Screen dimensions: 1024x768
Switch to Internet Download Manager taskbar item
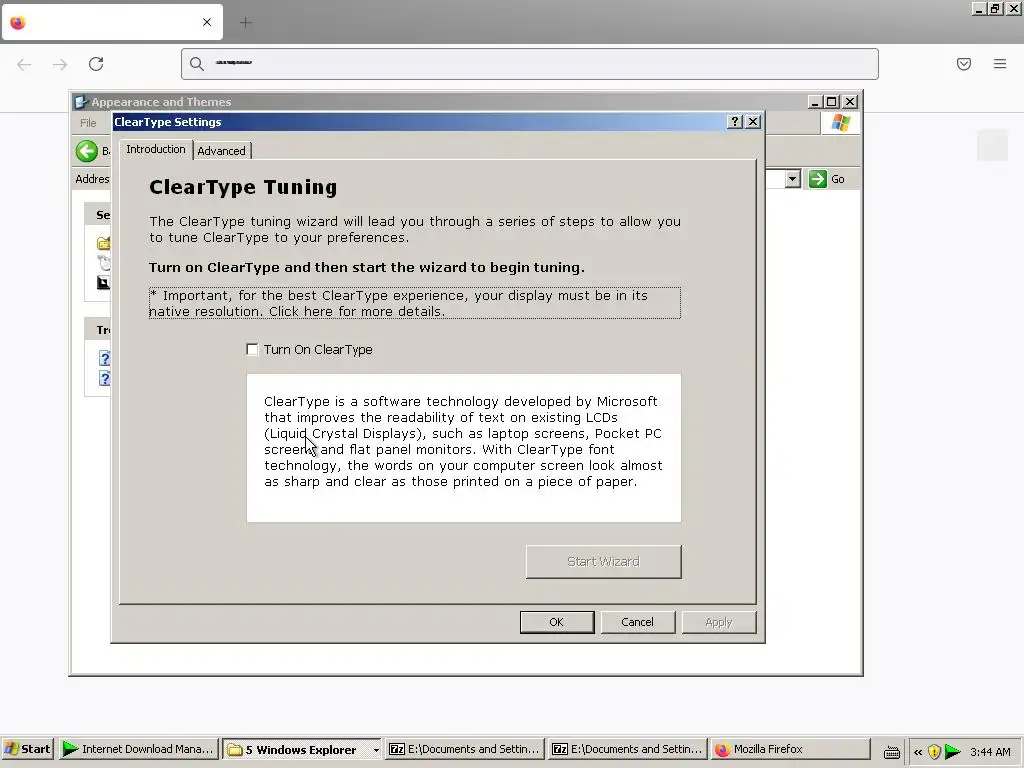click(138, 749)
